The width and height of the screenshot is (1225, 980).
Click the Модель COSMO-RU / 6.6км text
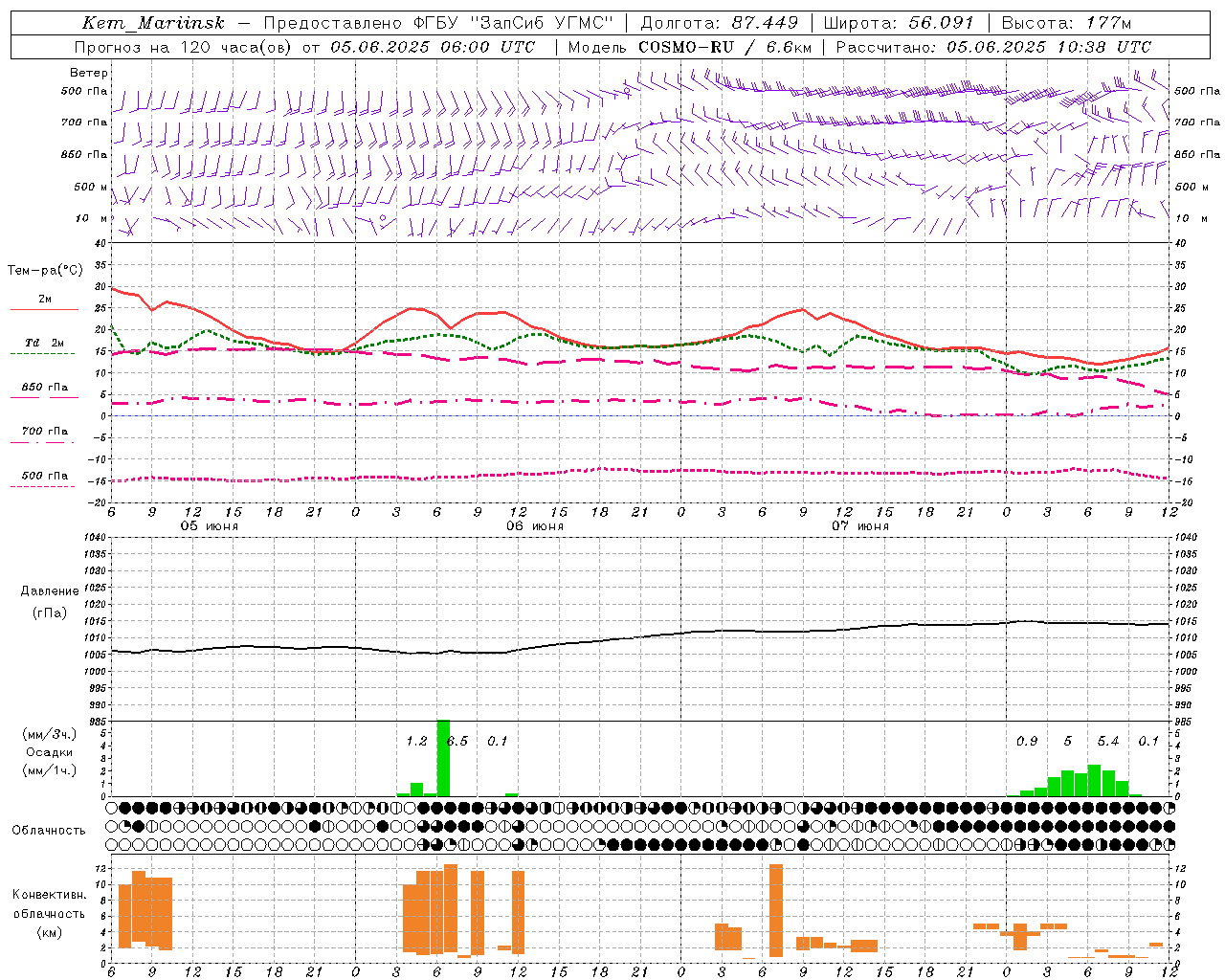point(689,47)
